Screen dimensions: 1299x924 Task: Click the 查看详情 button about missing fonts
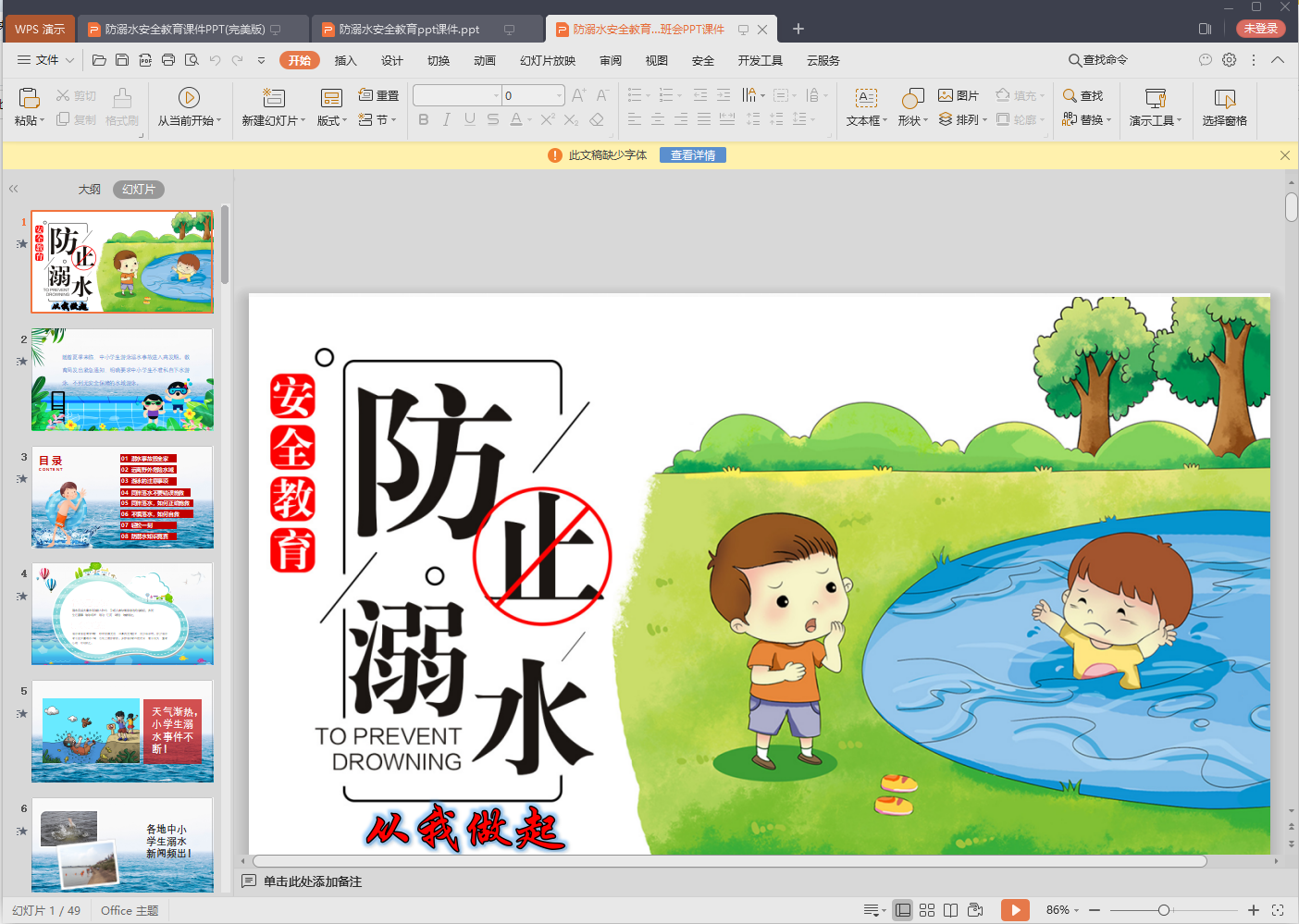point(692,154)
